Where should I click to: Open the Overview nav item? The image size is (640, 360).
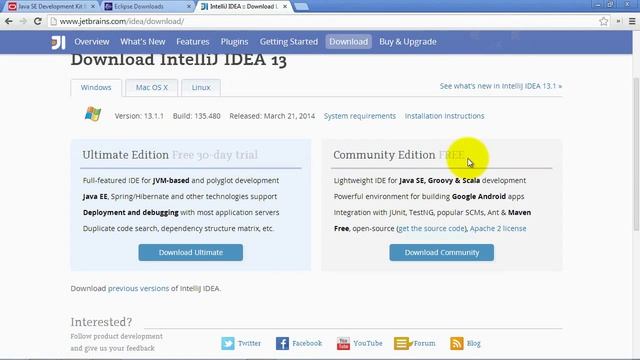92,42
